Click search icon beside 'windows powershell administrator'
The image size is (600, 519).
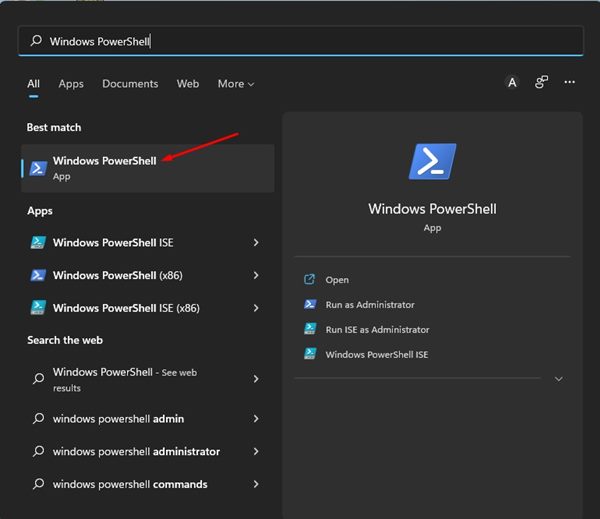click(38, 451)
